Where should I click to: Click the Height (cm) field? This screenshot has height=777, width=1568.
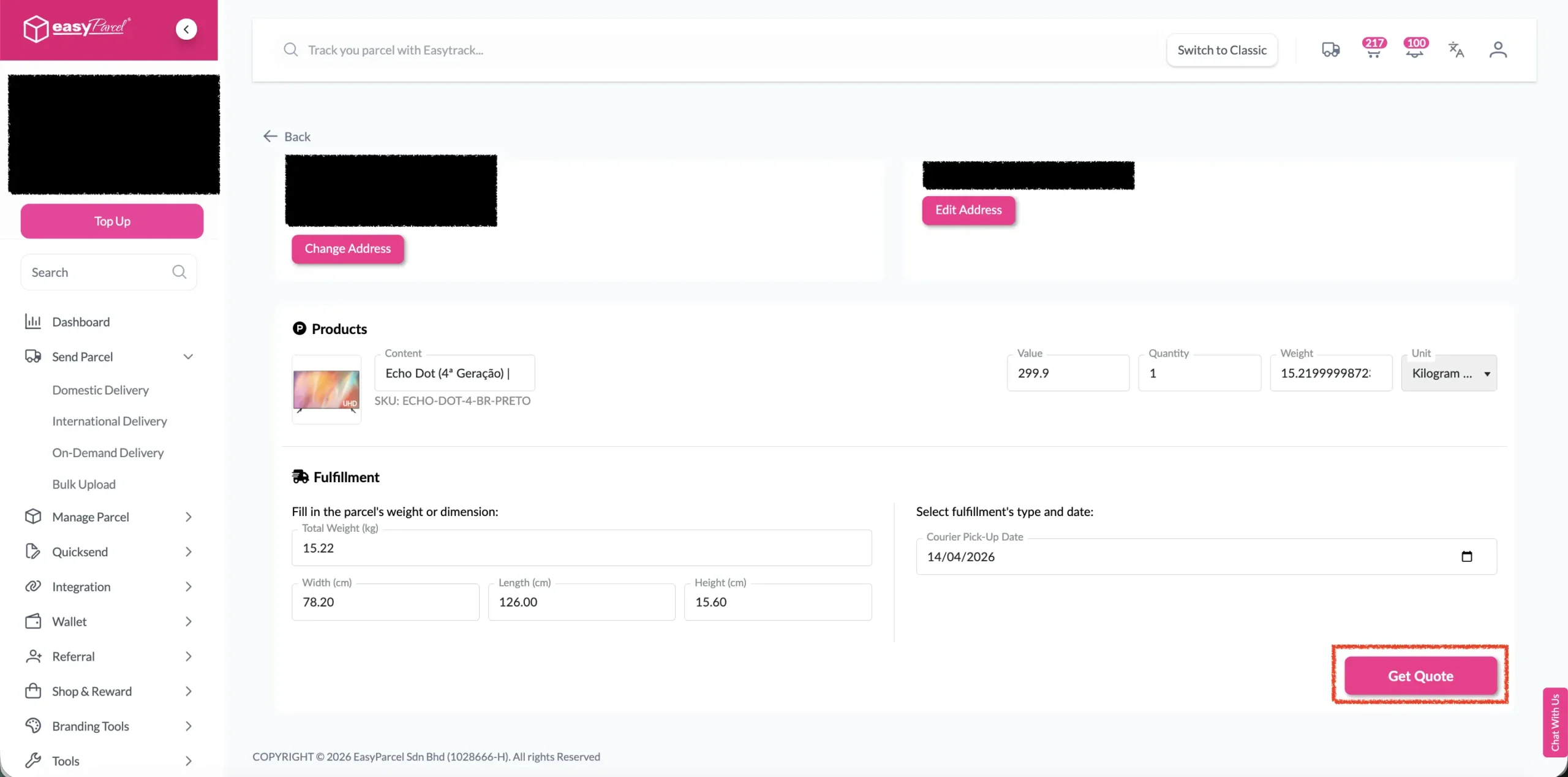click(x=778, y=602)
